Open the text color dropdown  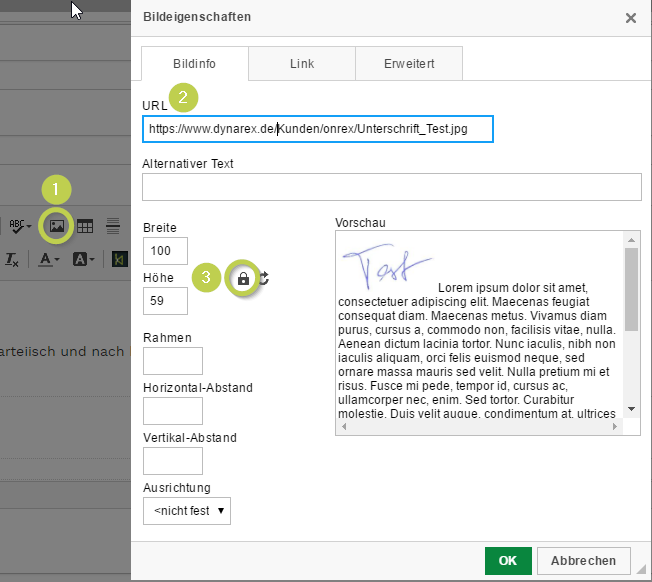(x=50, y=259)
